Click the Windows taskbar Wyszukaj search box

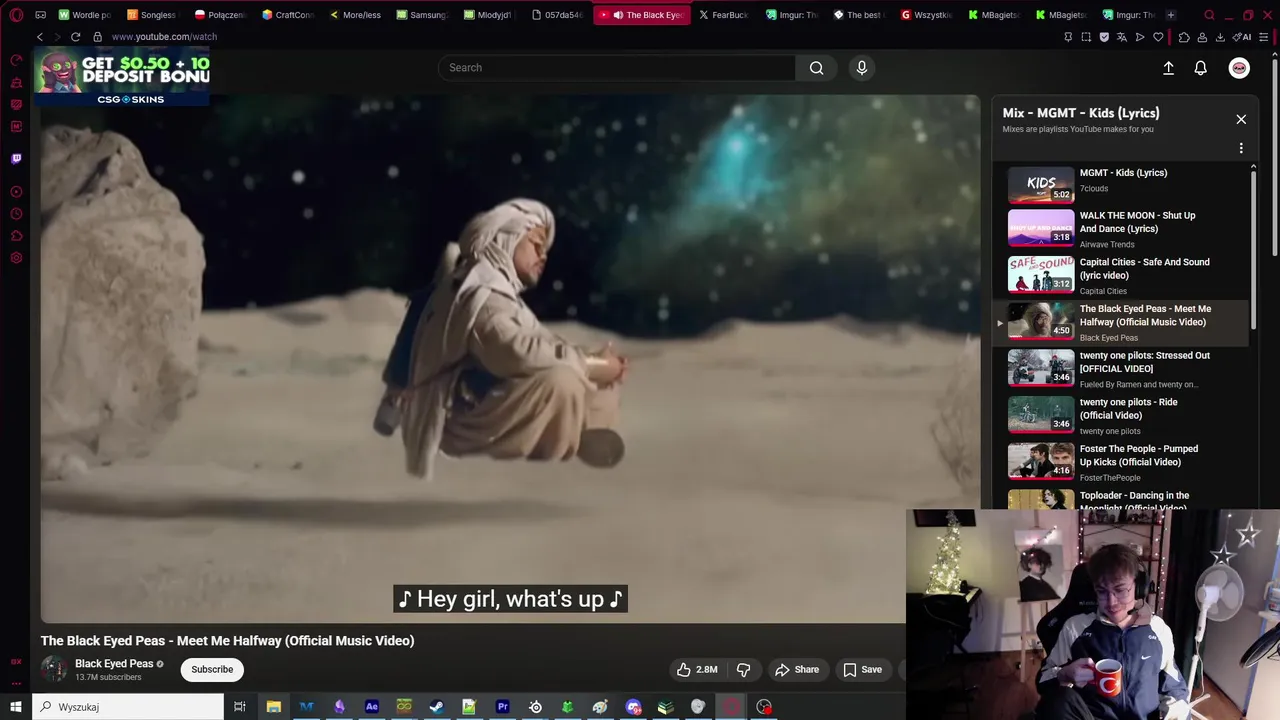128,707
